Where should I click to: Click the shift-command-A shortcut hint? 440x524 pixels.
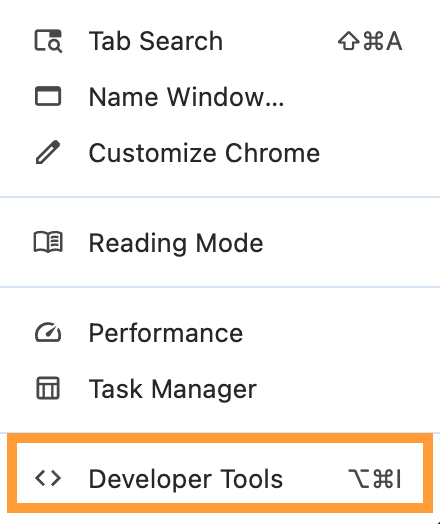point(370,41)
